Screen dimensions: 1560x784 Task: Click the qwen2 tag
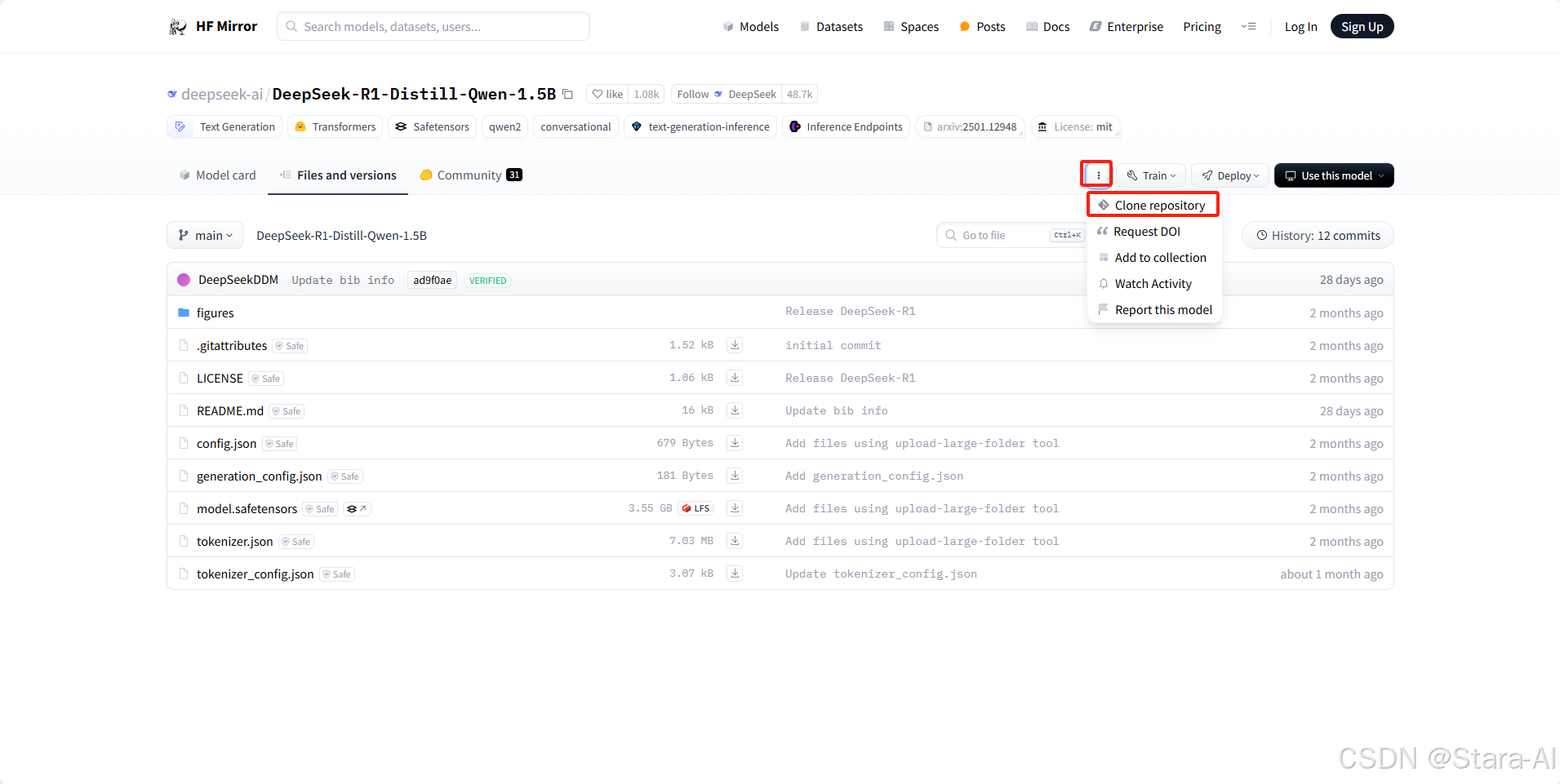pyautogui.click(x=504, y=126)
